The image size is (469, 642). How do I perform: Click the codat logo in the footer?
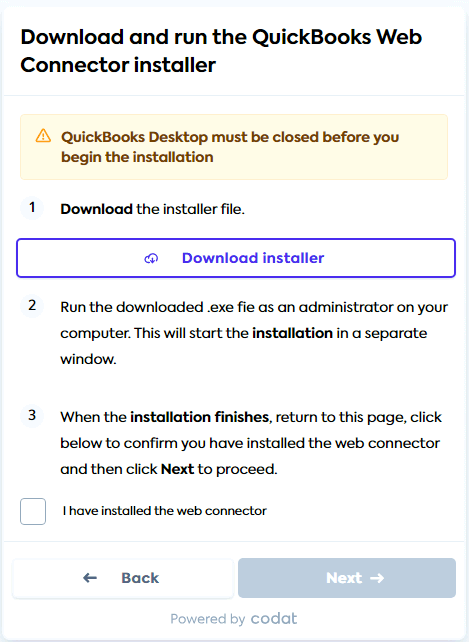[x=274, y=618]
